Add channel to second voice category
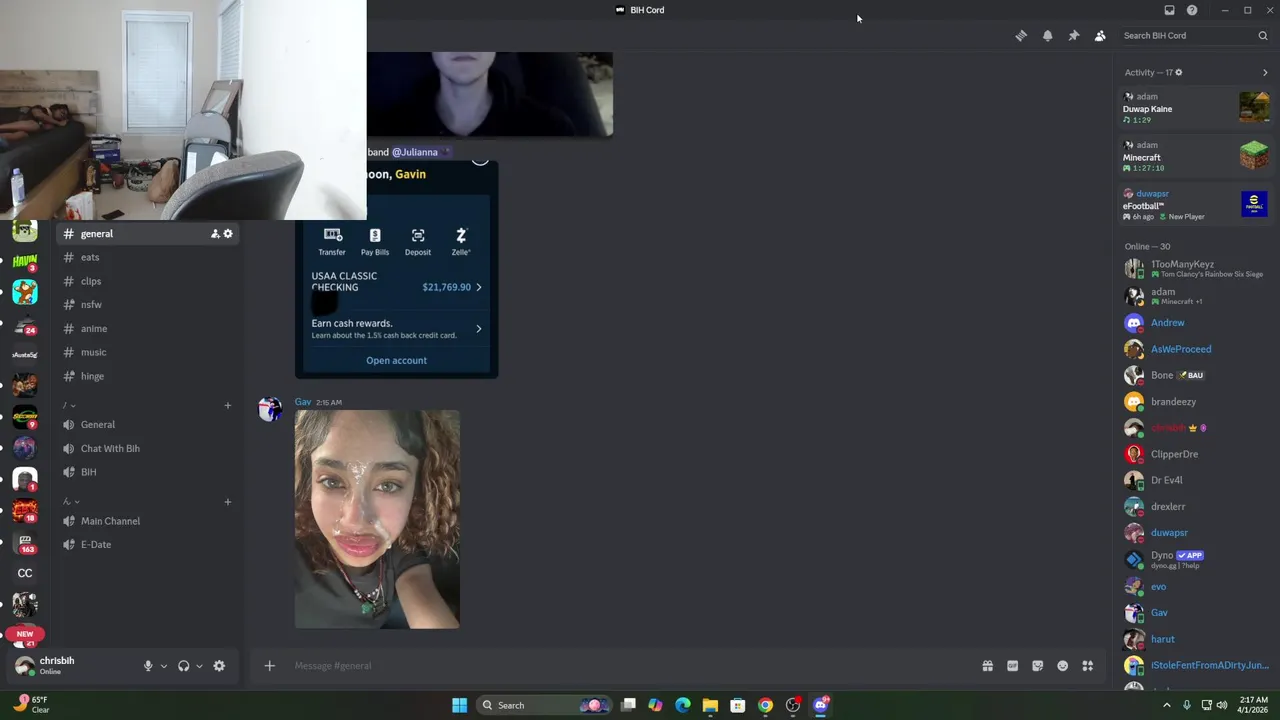The width and height of the screenshot is (1280, 720). (227, 502)
